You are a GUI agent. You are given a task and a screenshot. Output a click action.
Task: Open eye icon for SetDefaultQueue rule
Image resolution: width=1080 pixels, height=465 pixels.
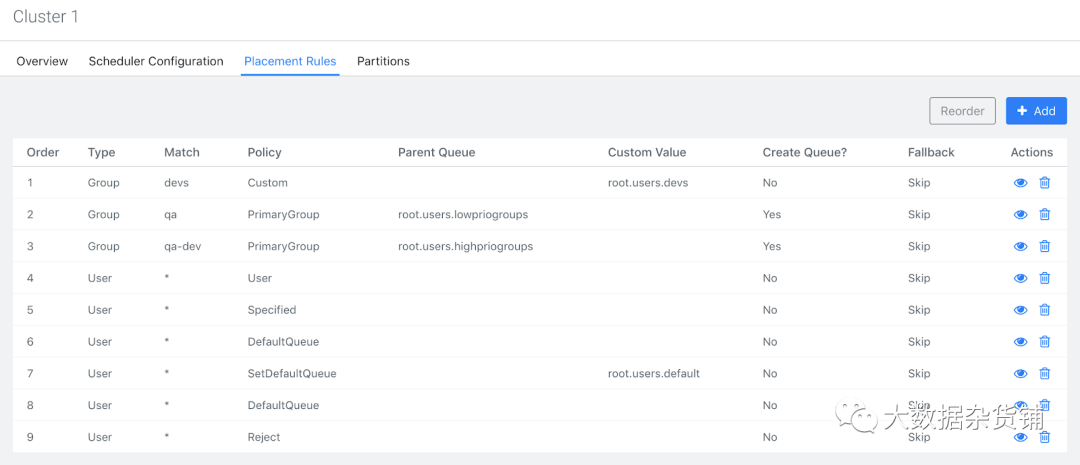[1020, 373]
